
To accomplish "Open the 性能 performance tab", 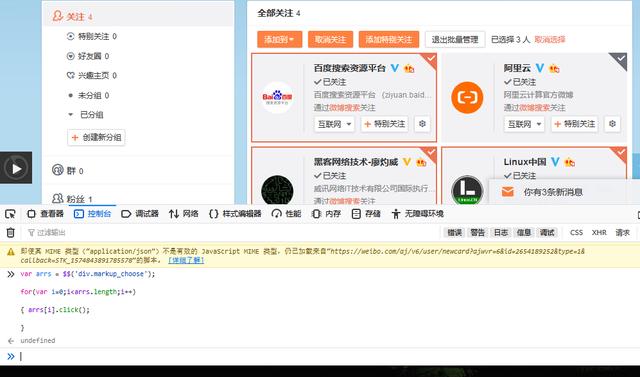I will (286, 214).
